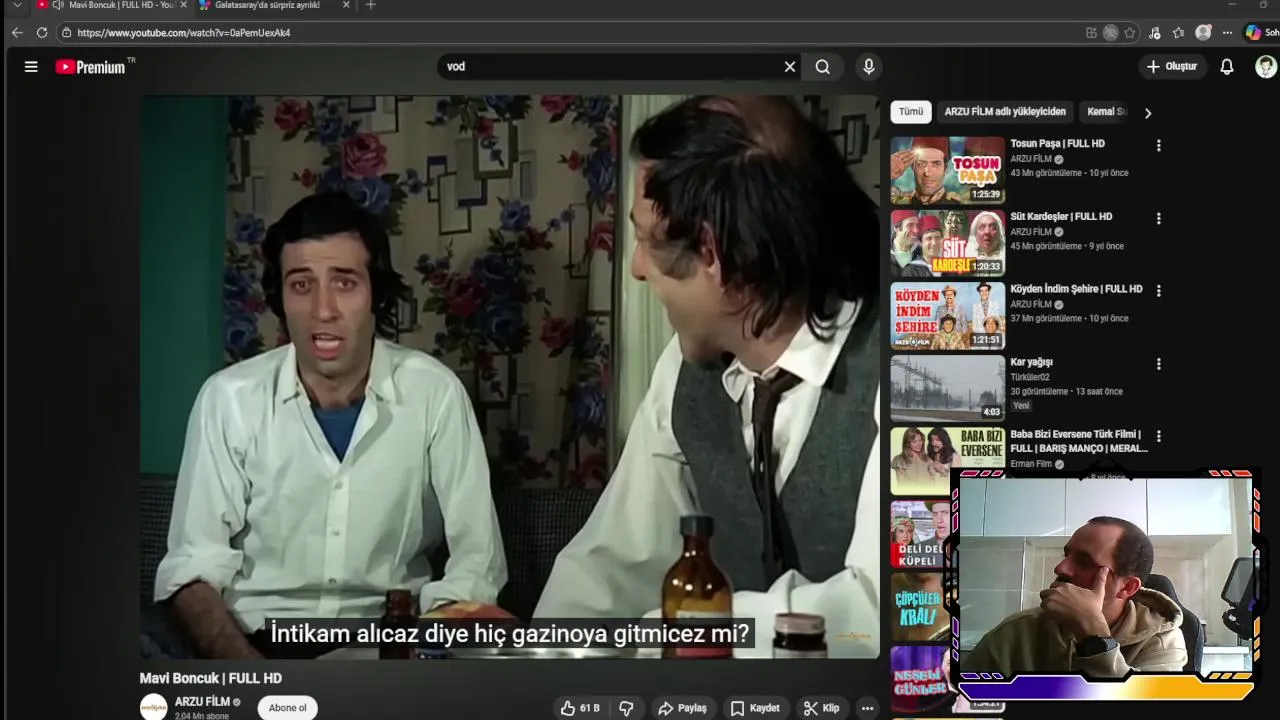This screenshot has height=720, width=1280.
Task: Go back using the browser back arrow
Action: tap(17, 33)
